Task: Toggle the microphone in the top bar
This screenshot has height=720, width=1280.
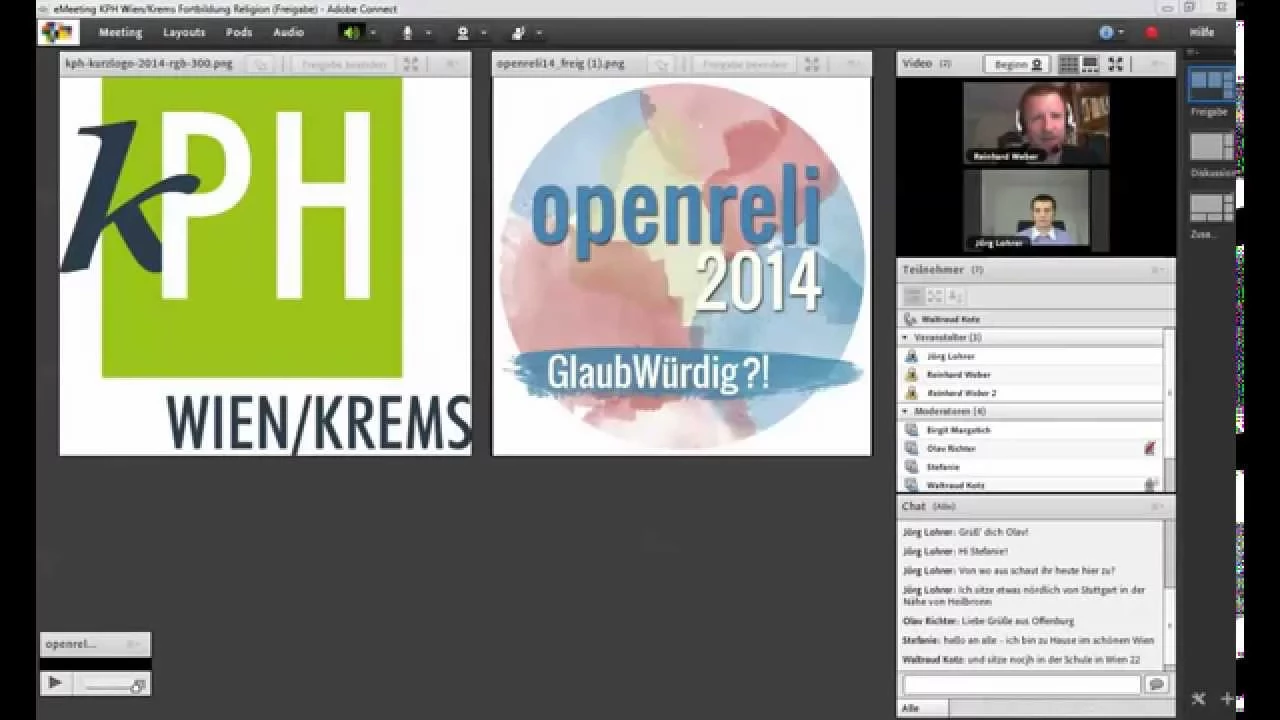Action: 407,32
